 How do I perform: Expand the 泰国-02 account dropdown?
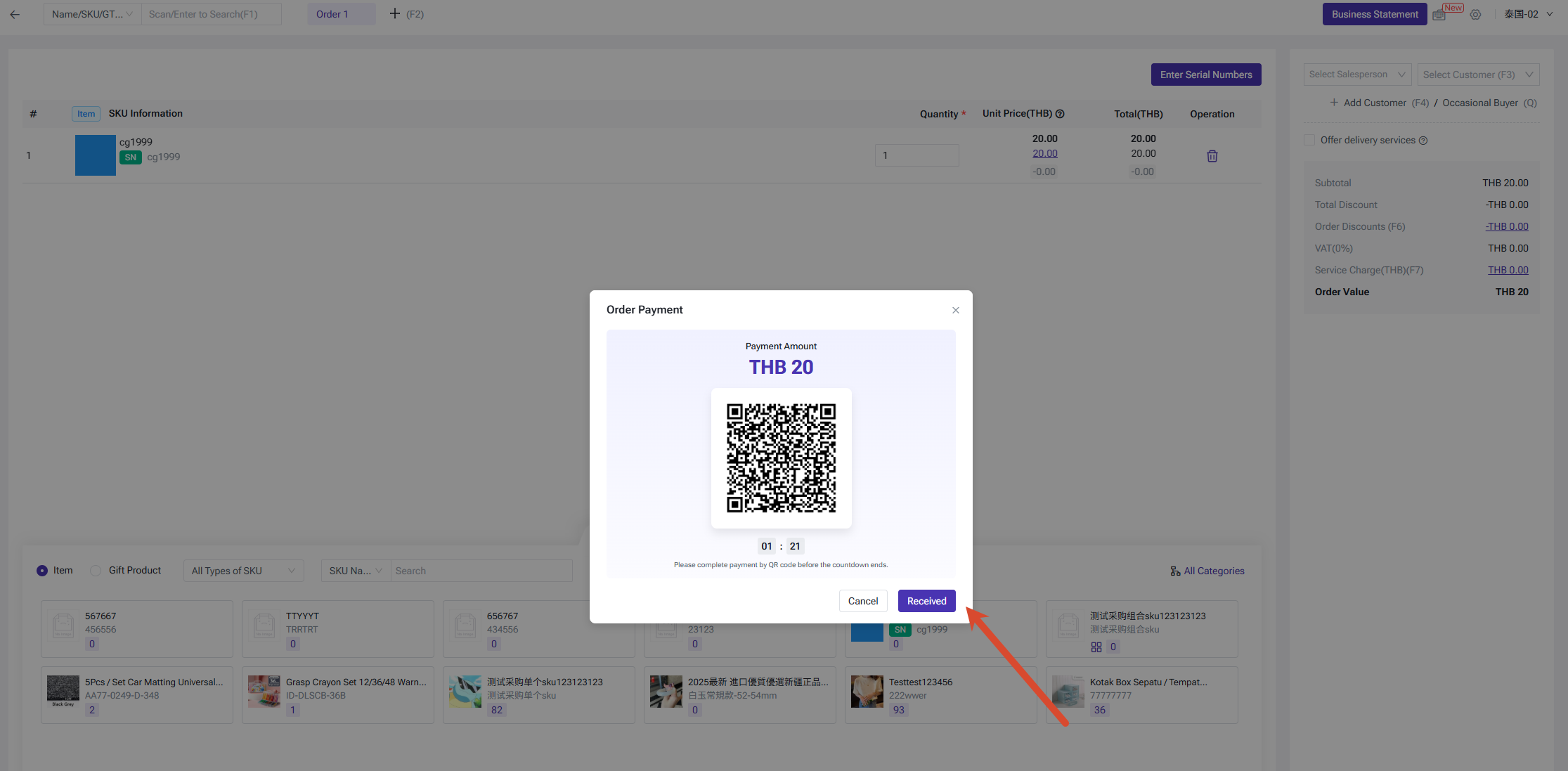tap(1529, 14)
